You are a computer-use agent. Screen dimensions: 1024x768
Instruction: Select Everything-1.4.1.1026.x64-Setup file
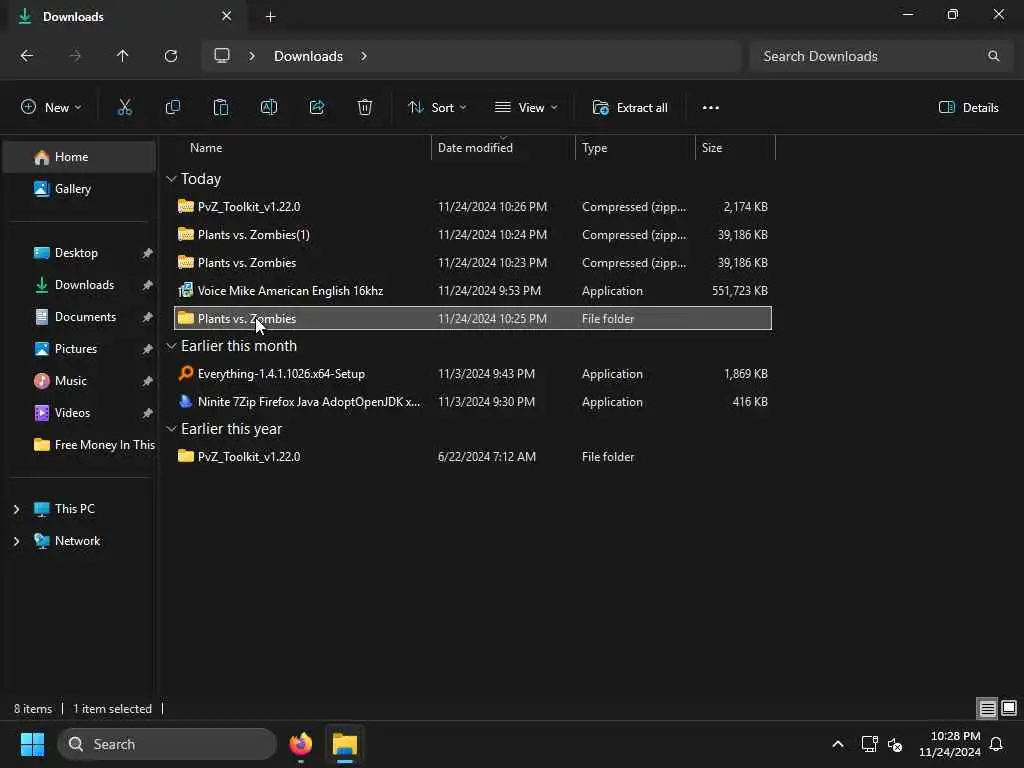pos(473,374)
